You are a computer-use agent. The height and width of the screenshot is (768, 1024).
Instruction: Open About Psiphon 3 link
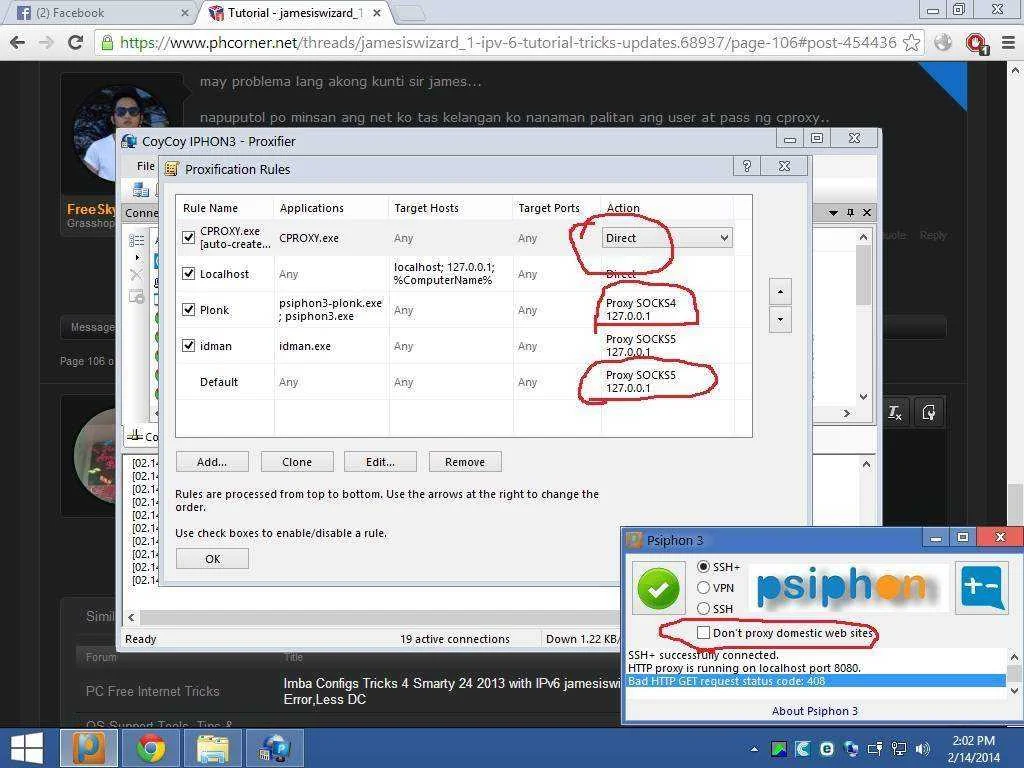pos(814,711)
